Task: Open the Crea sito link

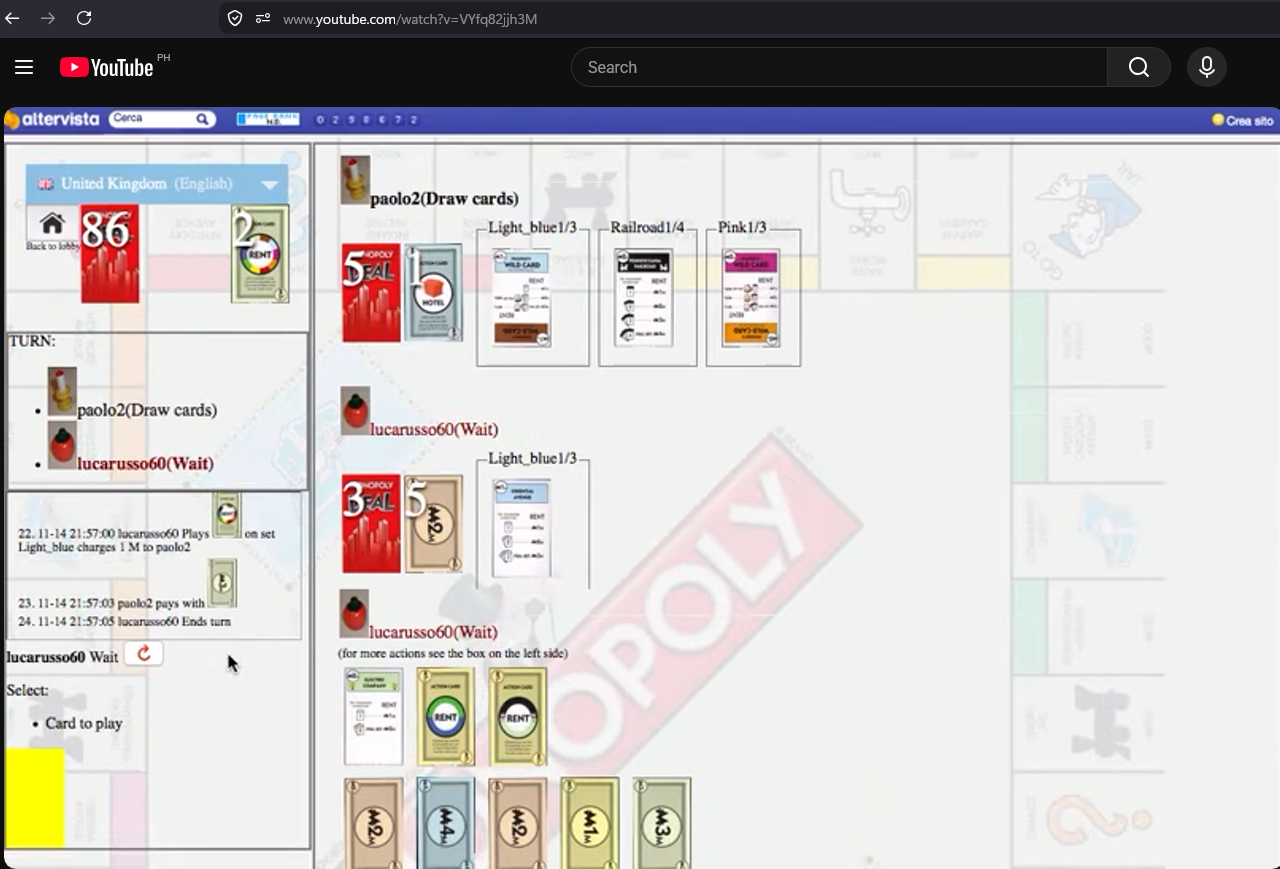Action: [1243, 120]
